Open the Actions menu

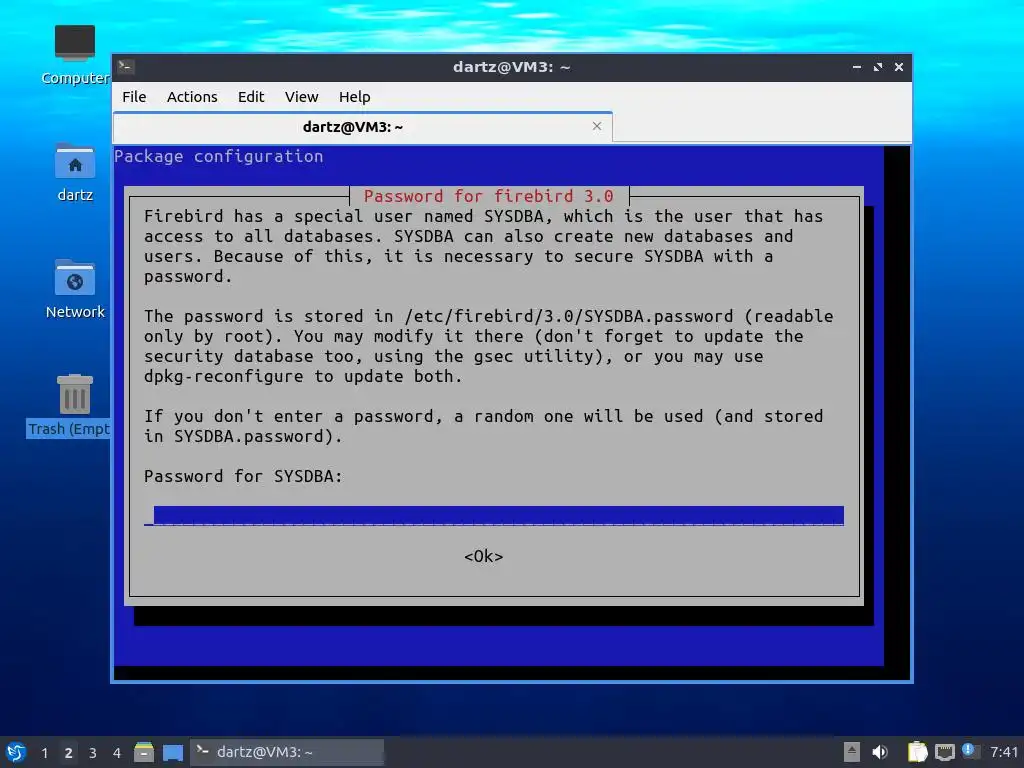192,97
